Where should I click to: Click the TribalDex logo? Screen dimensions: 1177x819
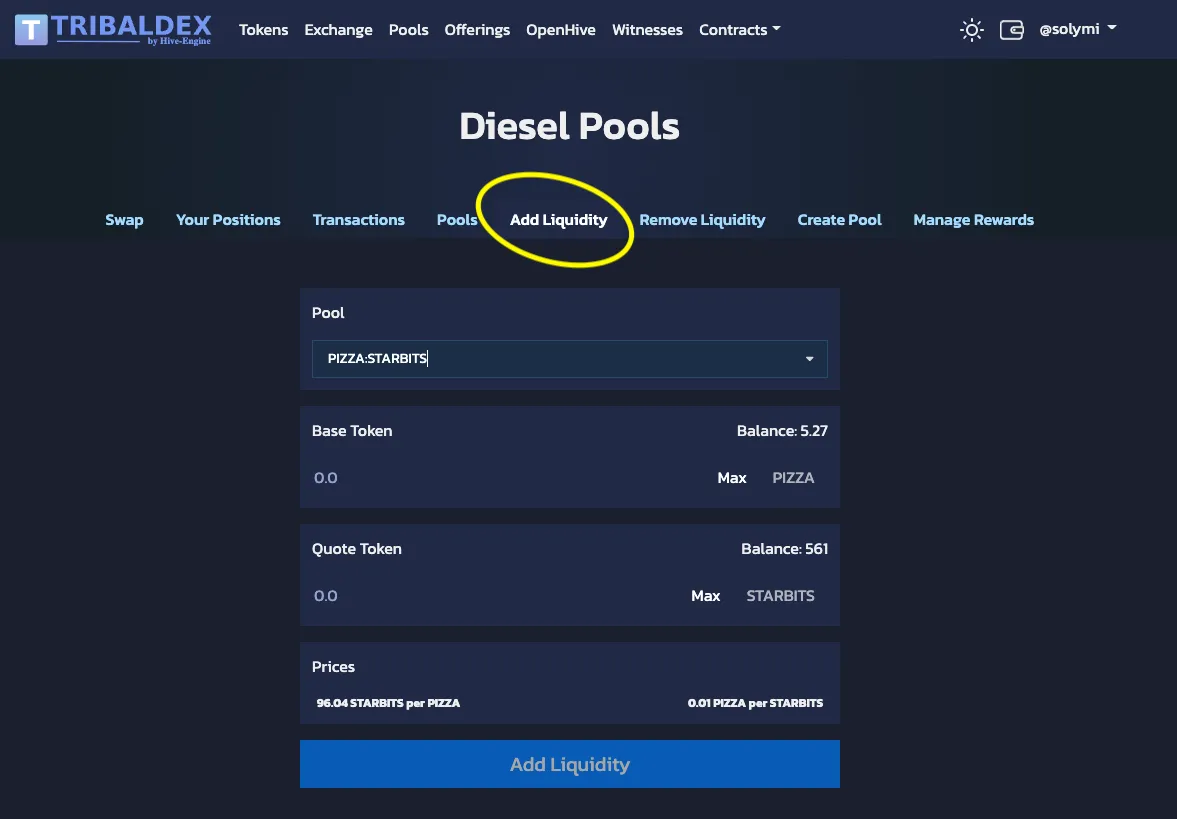tap(113, 29)
